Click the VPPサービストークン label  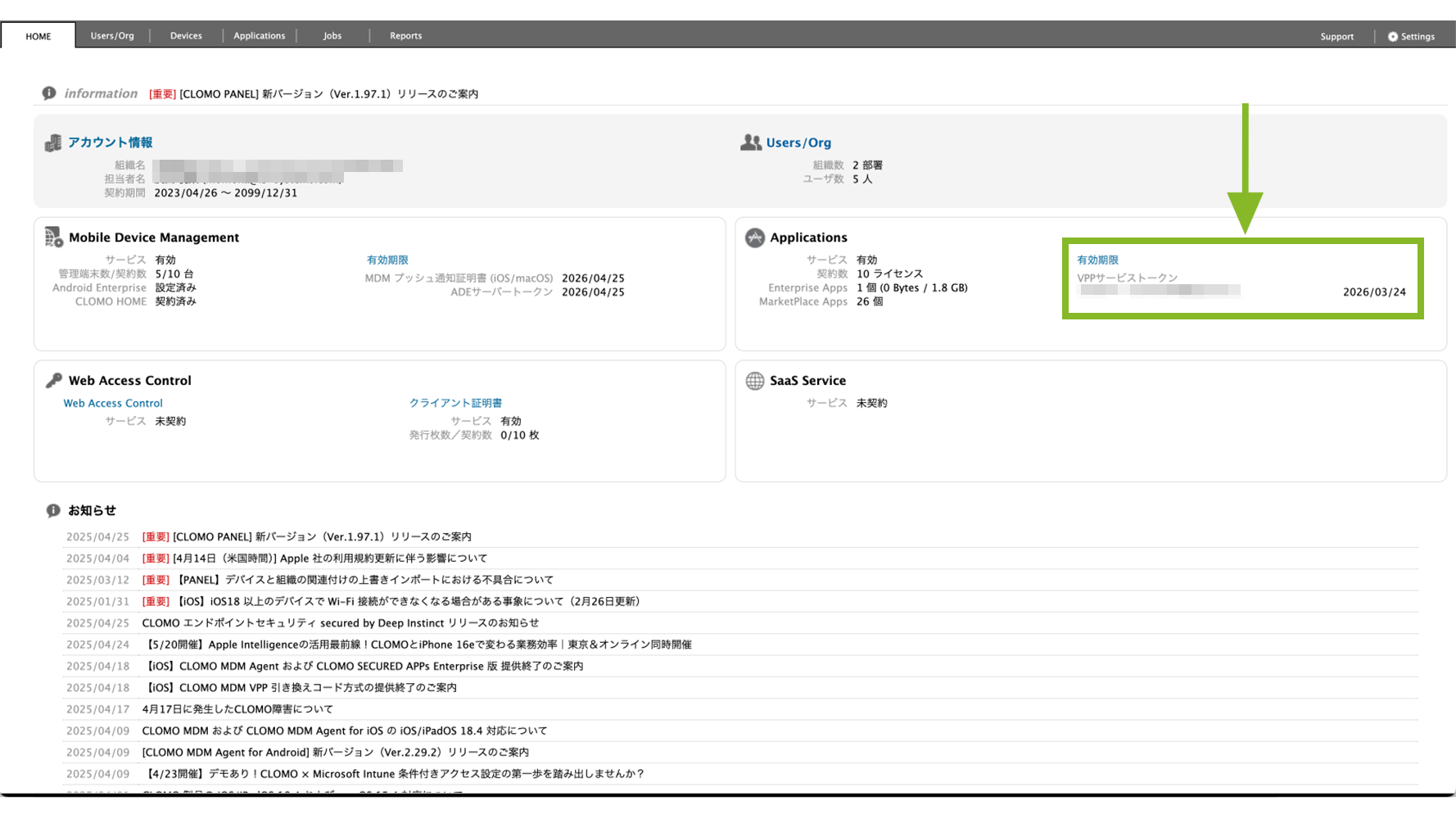point(1127,278)
